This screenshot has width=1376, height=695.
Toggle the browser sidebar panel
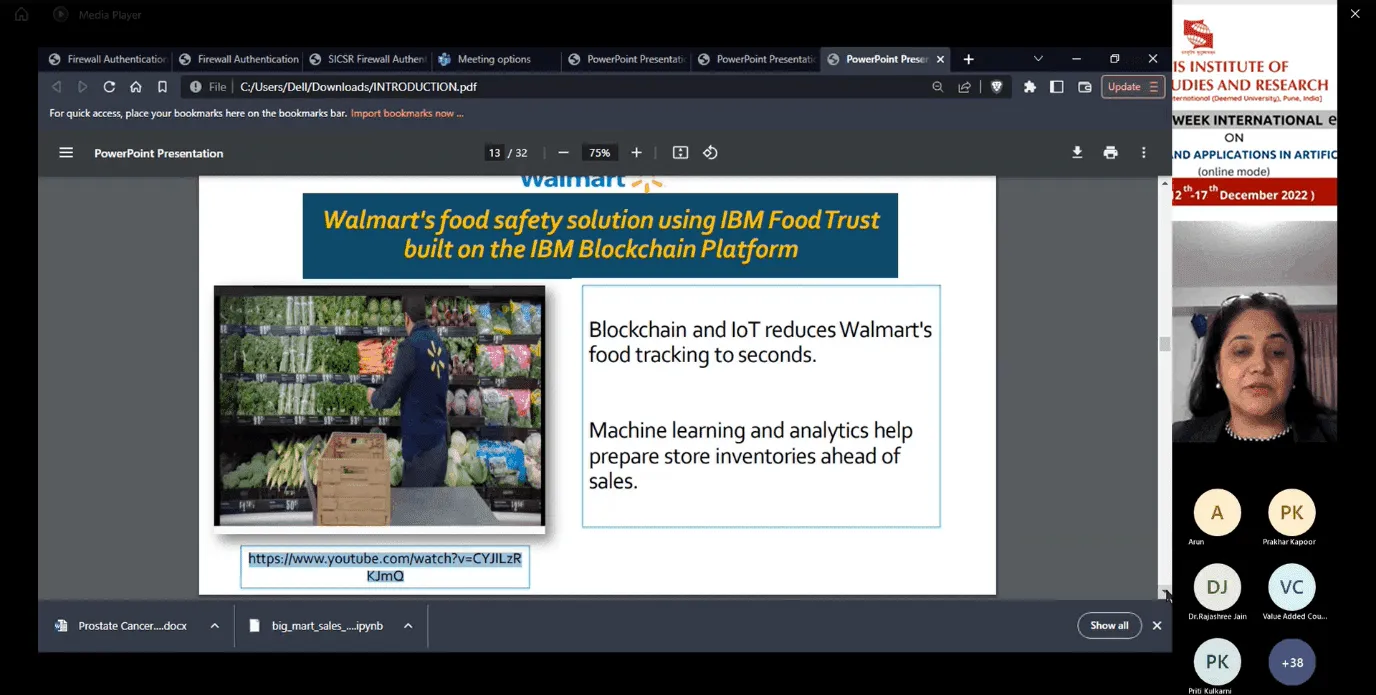(1056, 87)
